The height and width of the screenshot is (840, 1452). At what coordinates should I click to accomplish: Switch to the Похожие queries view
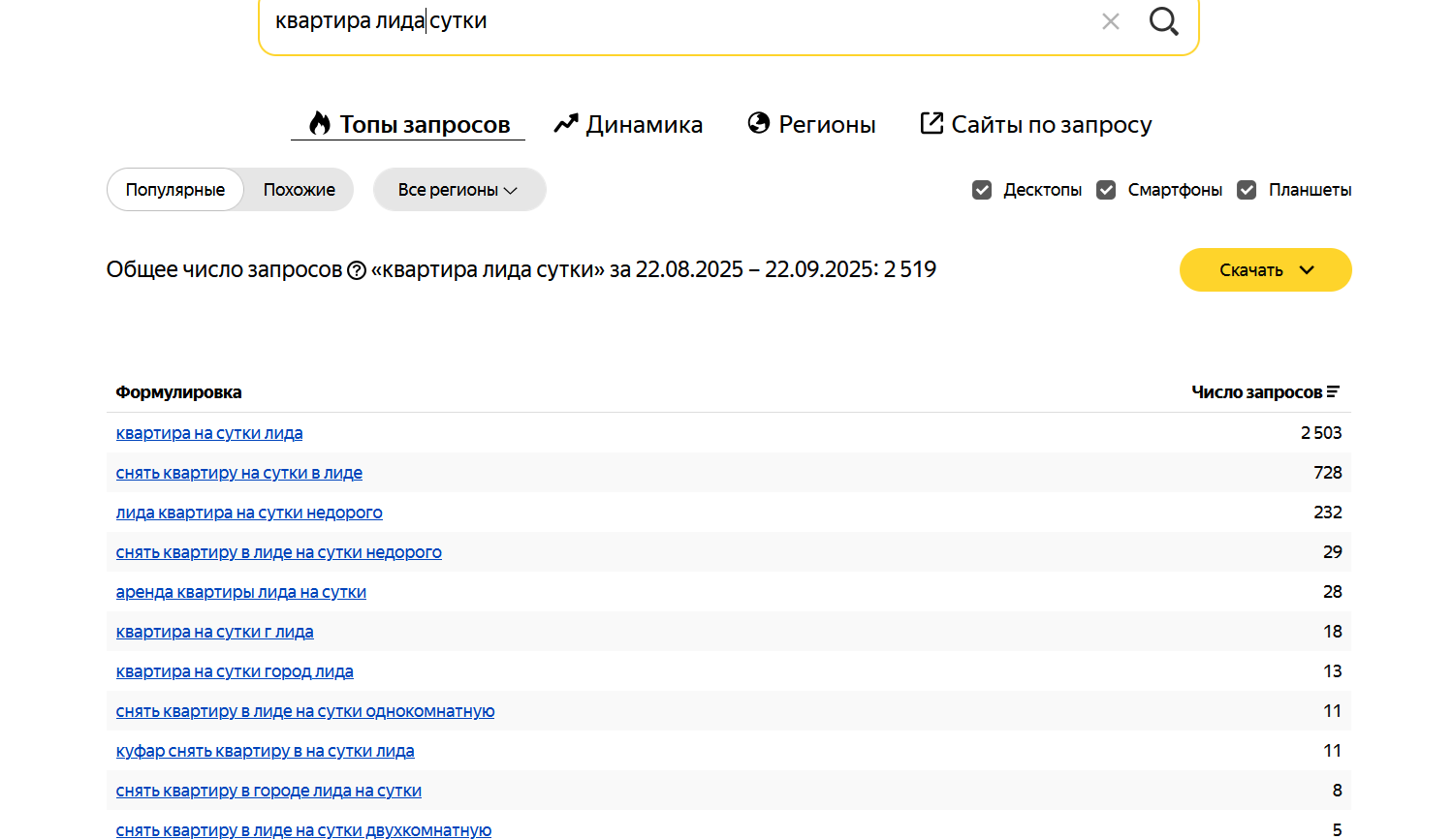click(299, 190)
